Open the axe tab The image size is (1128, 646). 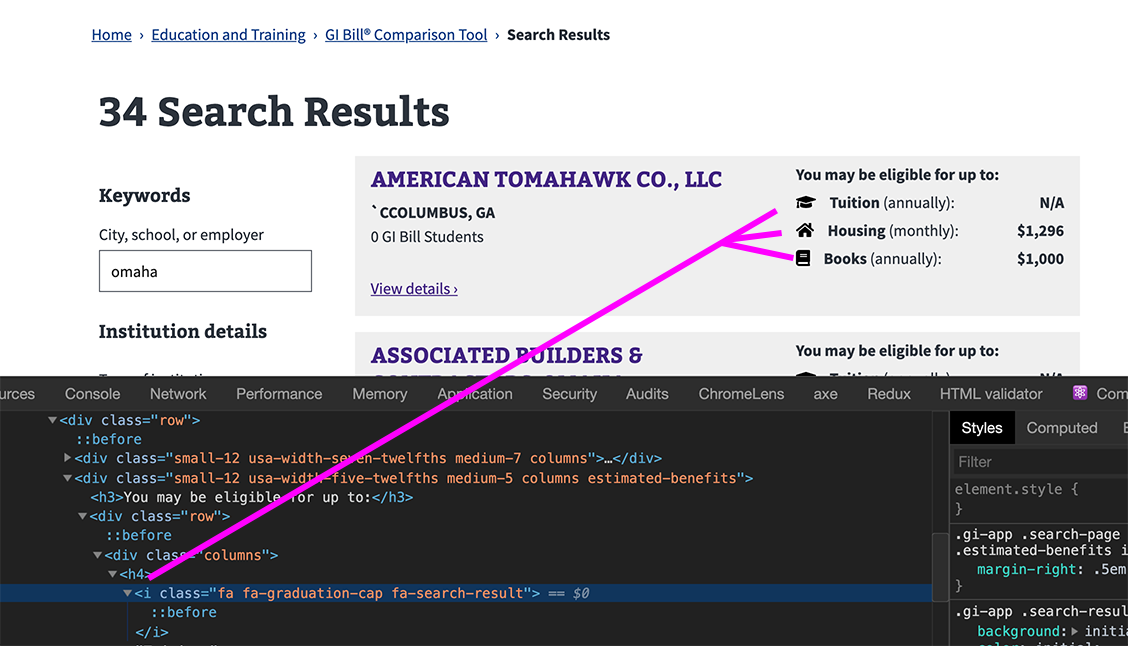[825, 393]
